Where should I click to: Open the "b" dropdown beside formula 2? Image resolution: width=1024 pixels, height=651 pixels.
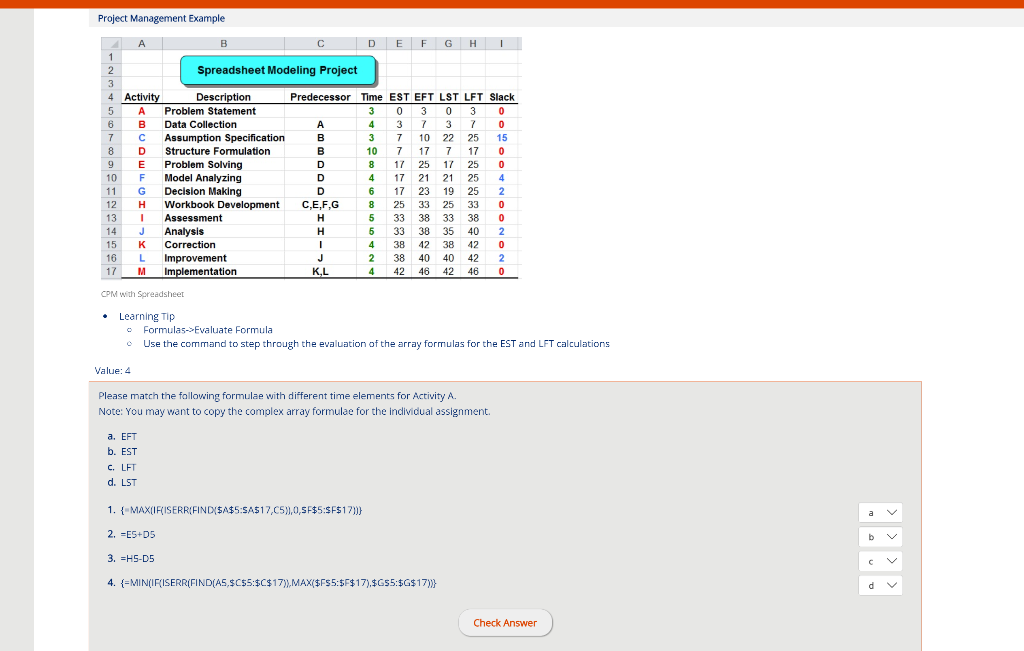click(879, 536)
